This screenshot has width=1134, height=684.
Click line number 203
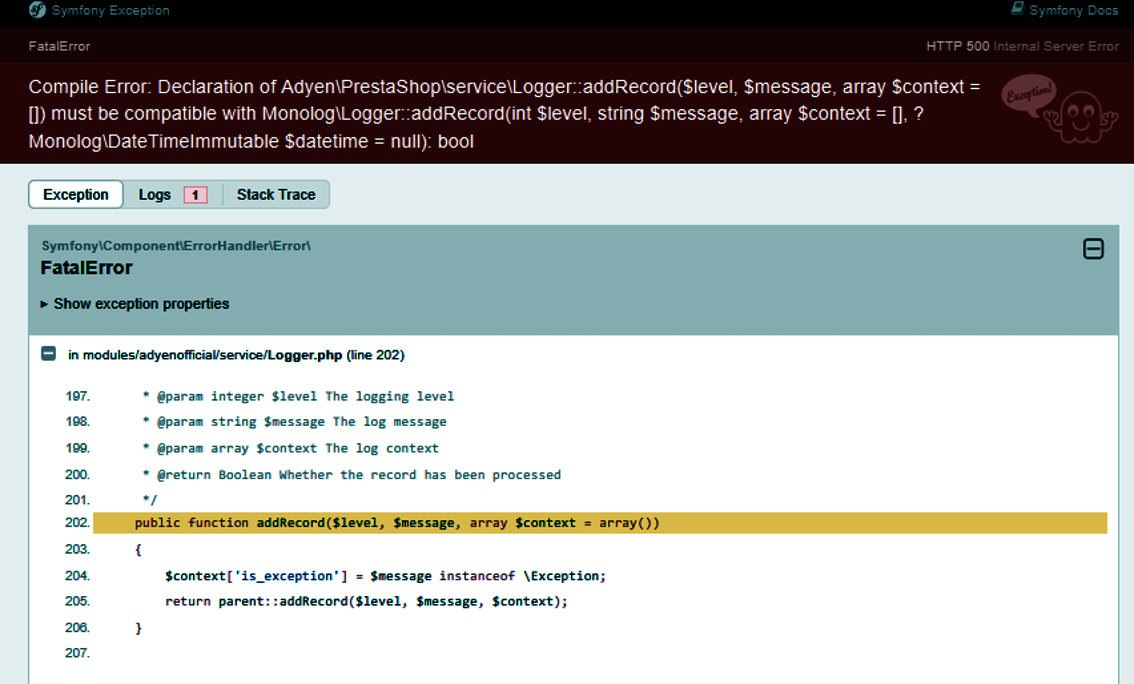pyautogui.click(x=77, y=550)
